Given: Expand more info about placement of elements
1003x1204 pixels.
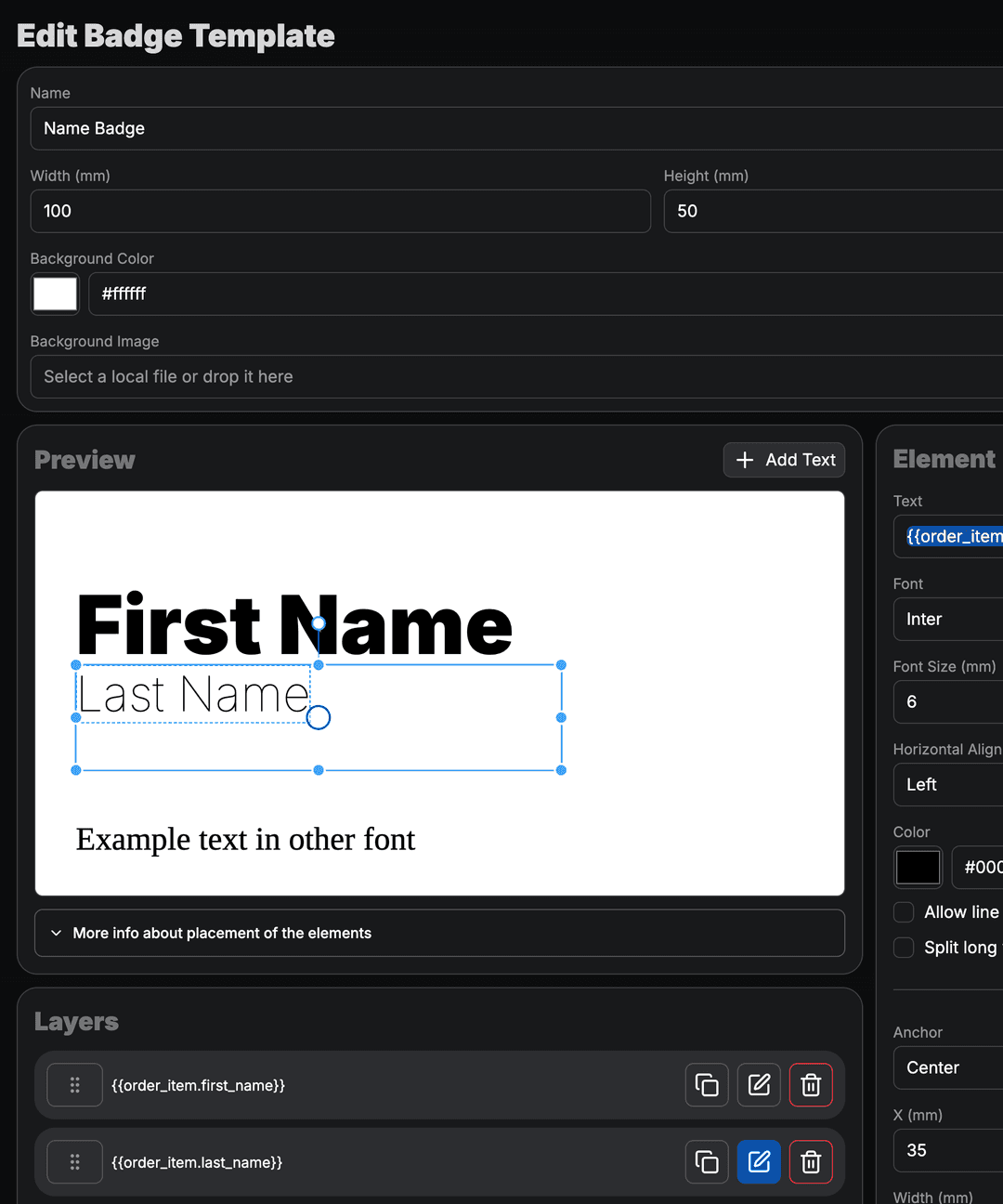Looking at the screenshot, I should [x=439, y=933].
